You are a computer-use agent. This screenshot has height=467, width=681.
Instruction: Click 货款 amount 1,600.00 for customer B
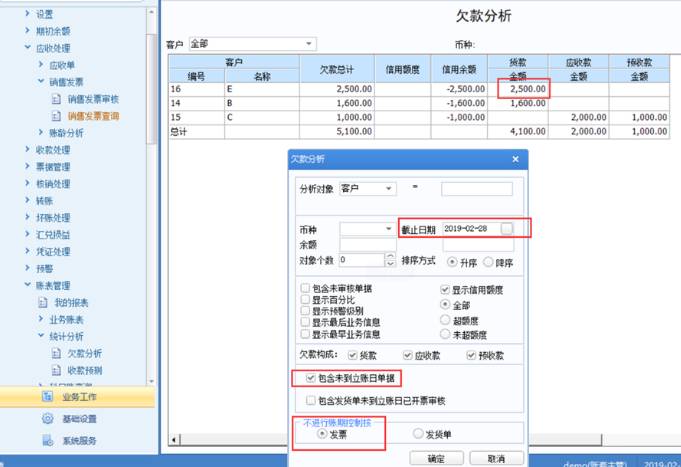click(528, 103)
